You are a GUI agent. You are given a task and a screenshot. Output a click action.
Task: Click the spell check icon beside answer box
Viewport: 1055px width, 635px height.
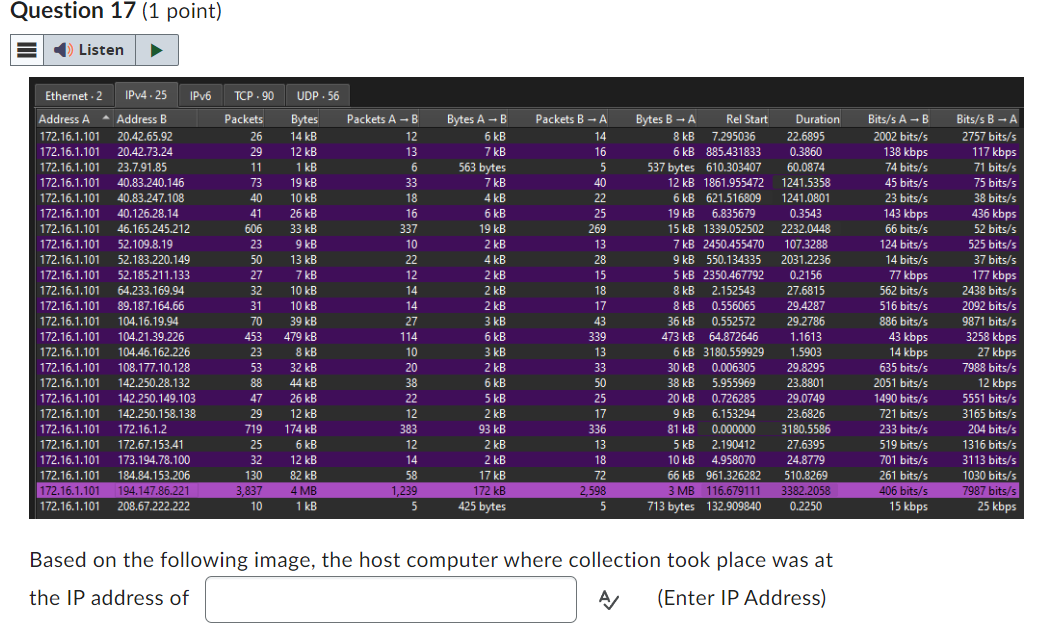tap(610, 597)
